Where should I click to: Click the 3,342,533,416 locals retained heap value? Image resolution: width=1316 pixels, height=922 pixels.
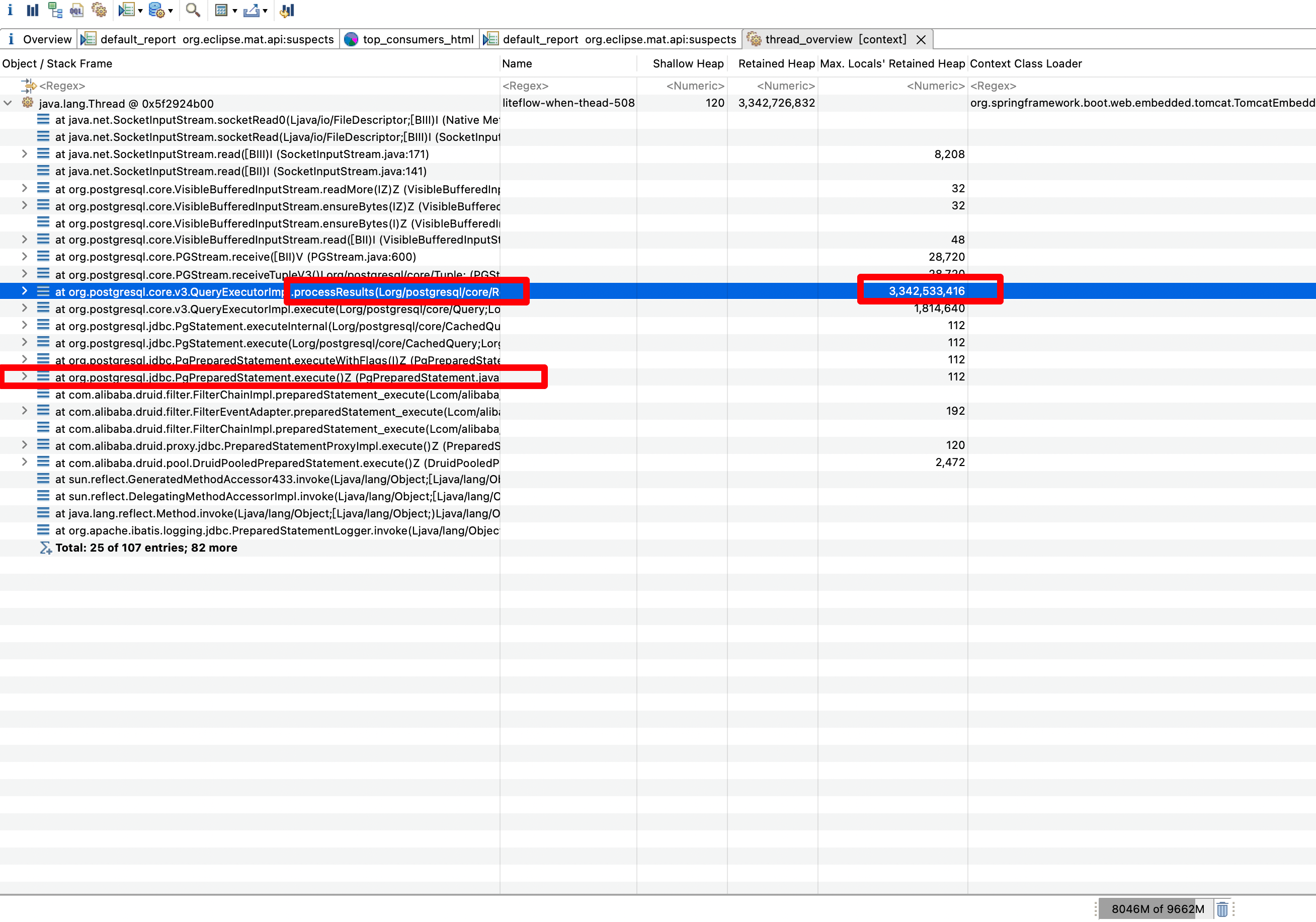click(x=926, y=291)
